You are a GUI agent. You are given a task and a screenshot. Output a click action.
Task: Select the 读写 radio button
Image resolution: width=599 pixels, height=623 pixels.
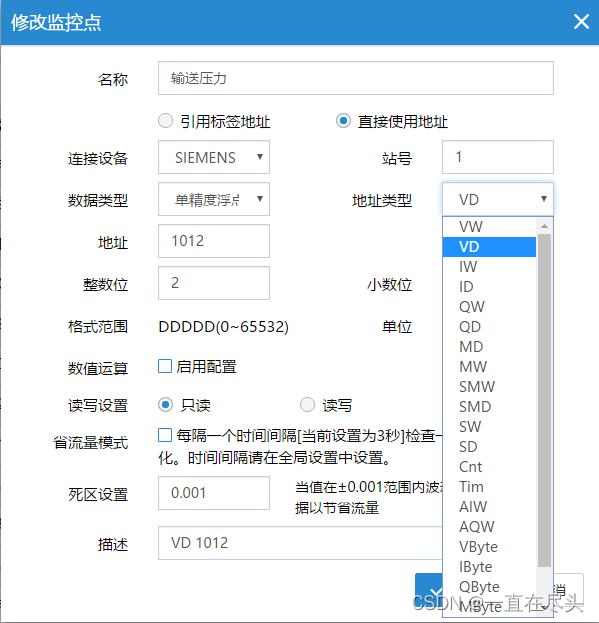coord(307,405)
